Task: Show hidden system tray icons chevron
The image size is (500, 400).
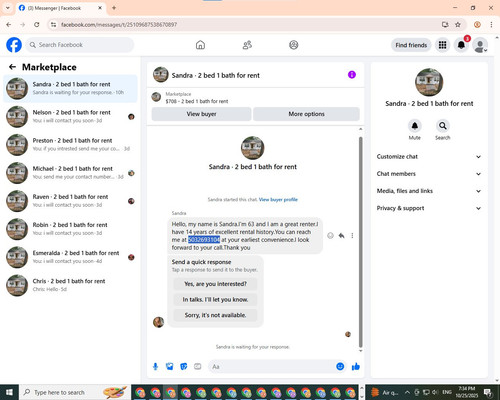Action: pyautogui.click(x=407, y=392)
